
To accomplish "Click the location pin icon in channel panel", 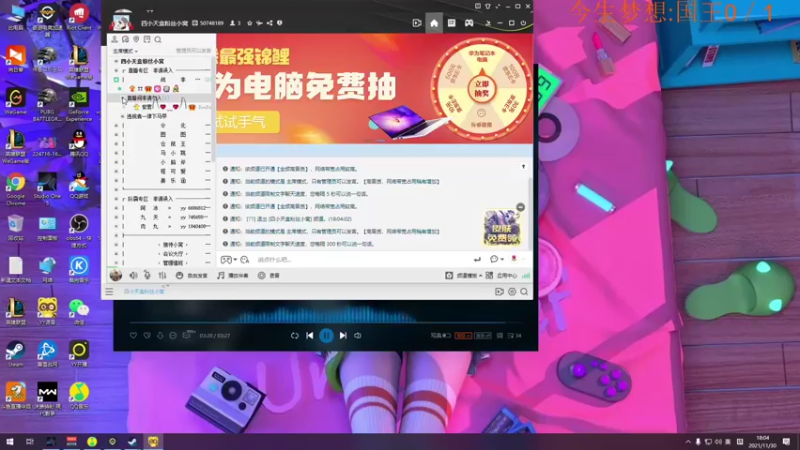I will click(136, 39).
